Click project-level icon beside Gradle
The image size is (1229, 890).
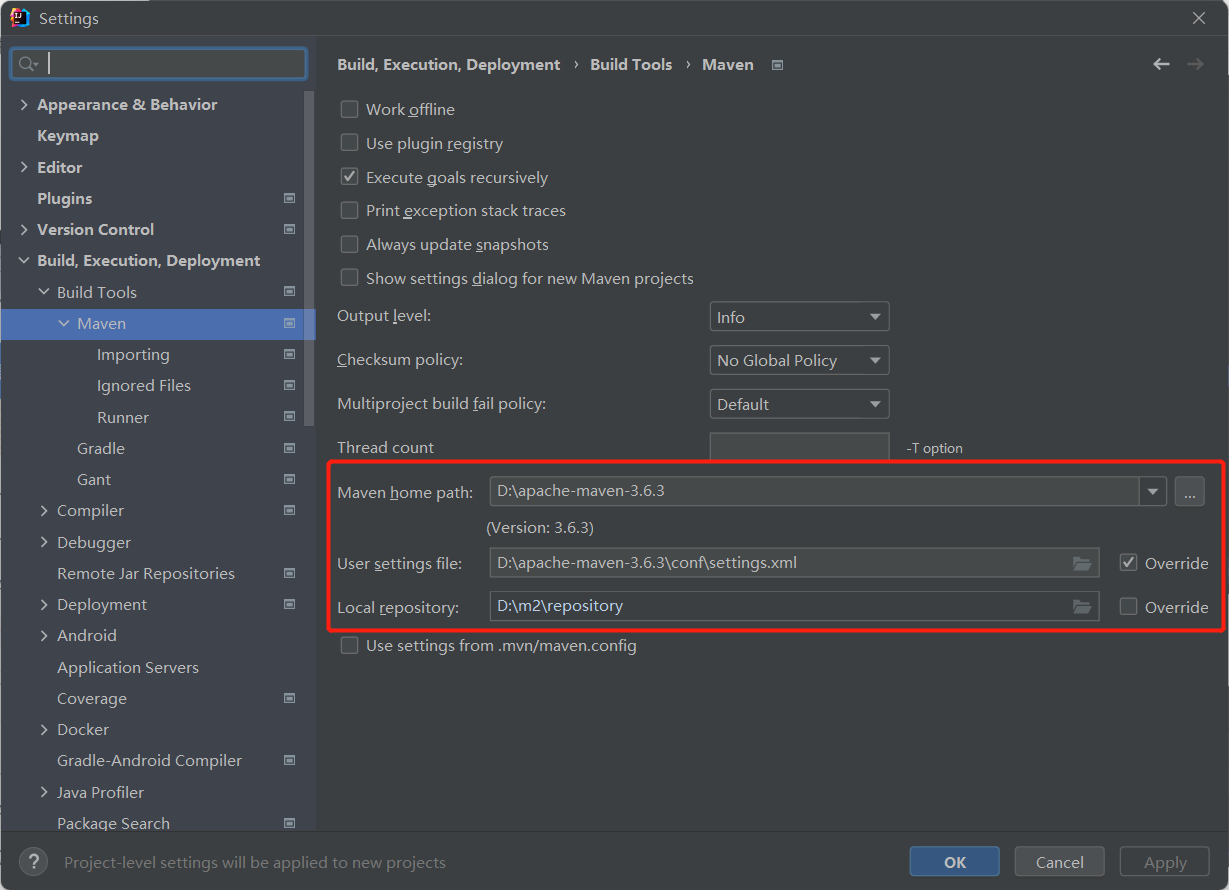point(289,448)
